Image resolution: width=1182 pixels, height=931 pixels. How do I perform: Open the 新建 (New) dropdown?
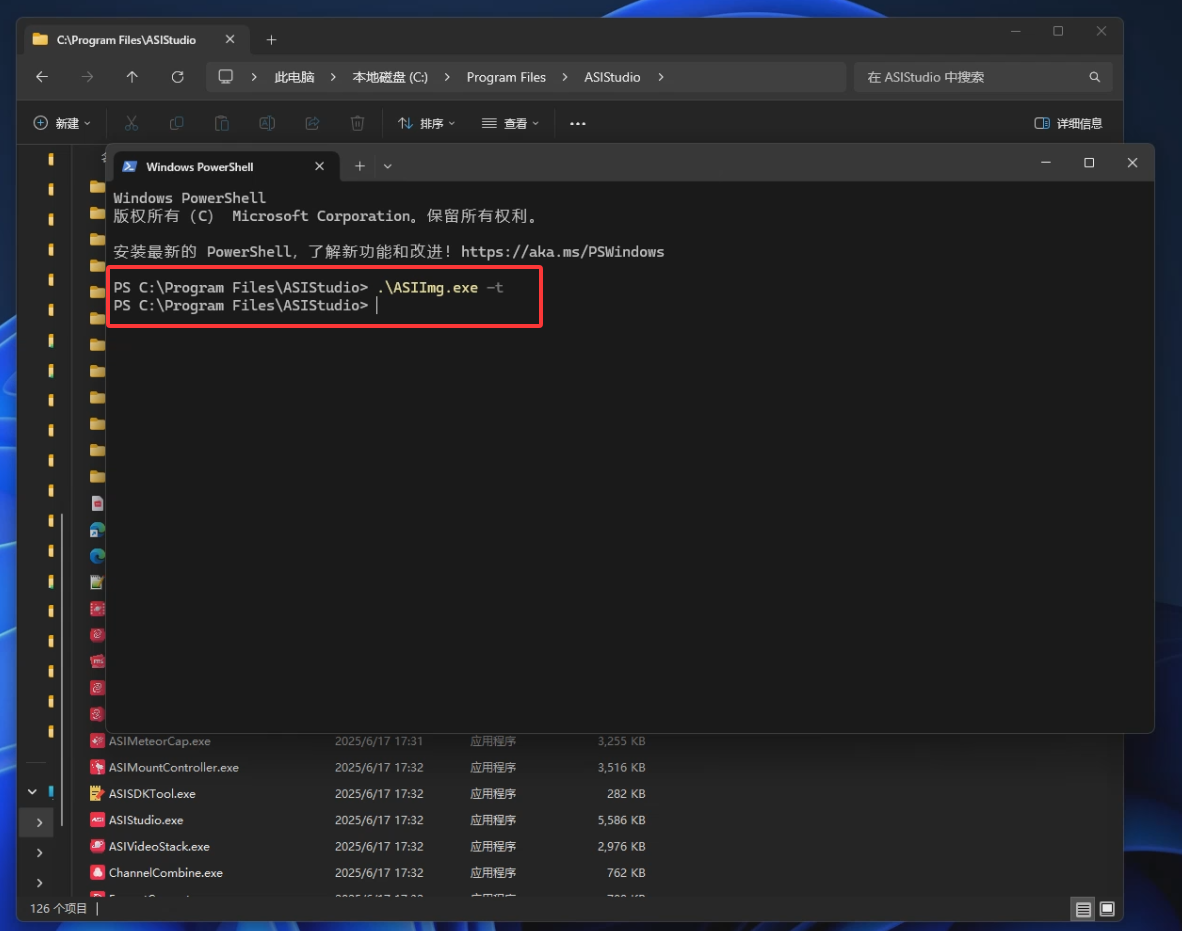62,123
